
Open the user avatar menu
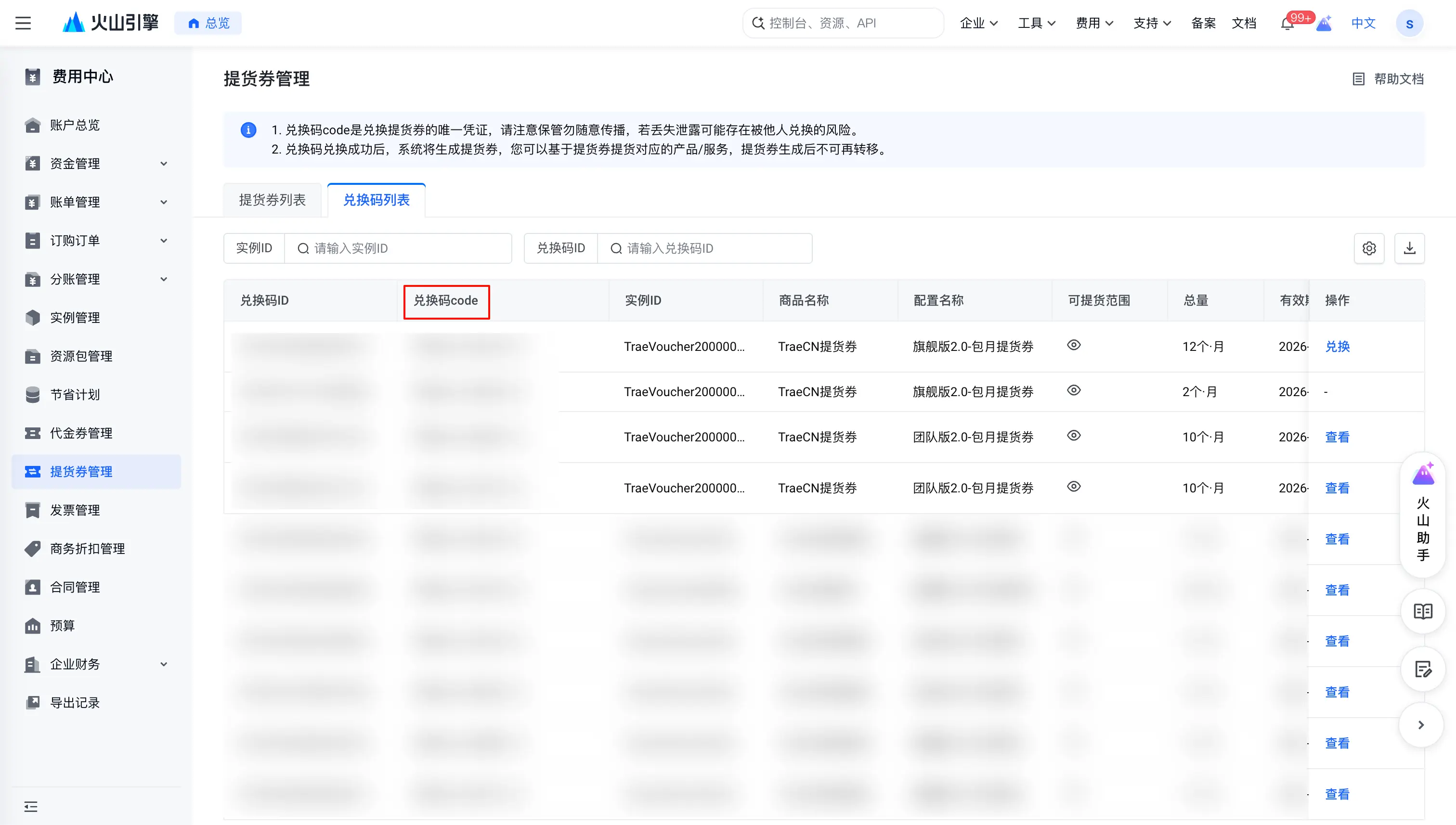pyautogui.click(x=1409, y=24)
